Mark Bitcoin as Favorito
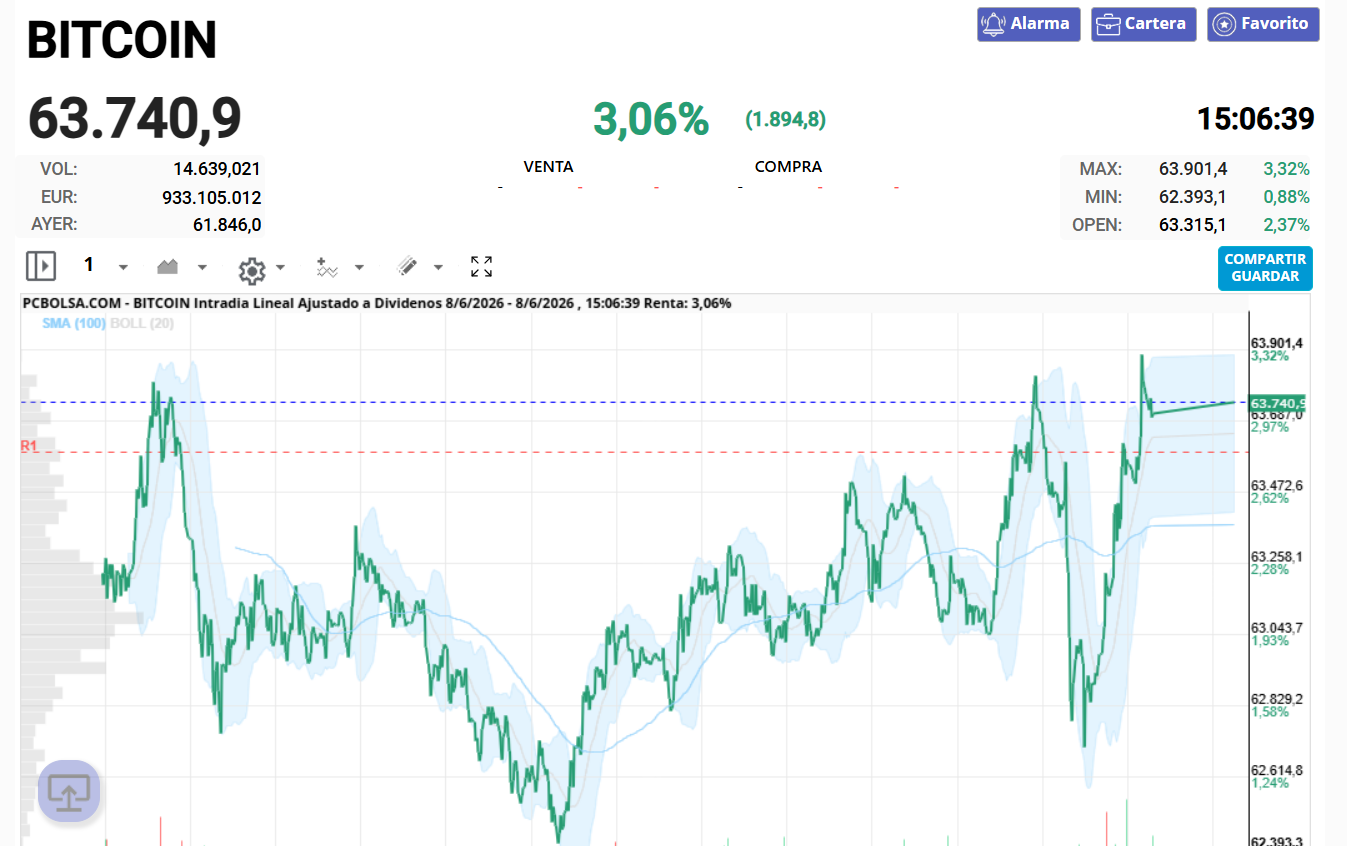Image resolution: width=1347 pixels, height=846 pixels. 1263,24
